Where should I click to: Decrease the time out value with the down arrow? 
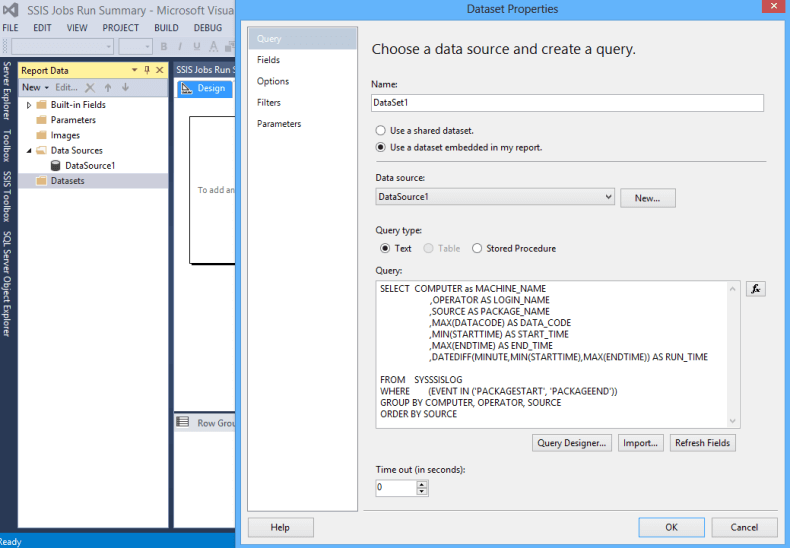point(422,492)
